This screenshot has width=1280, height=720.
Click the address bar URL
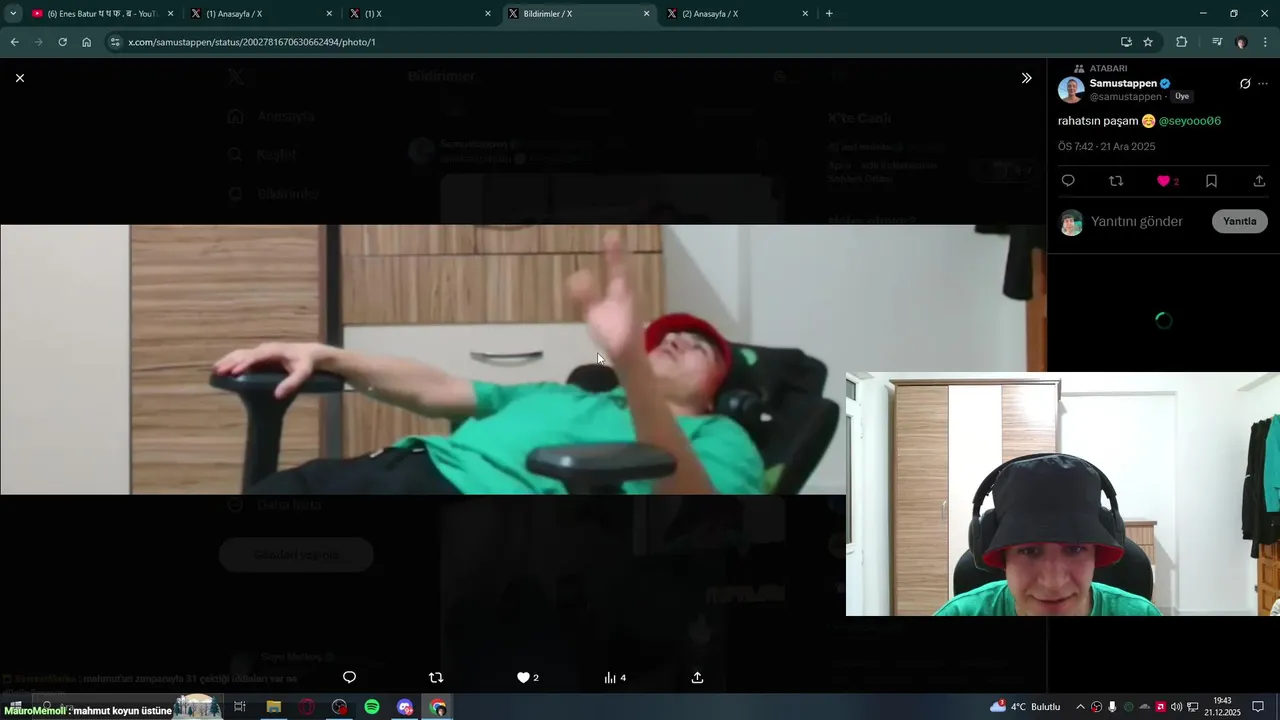(x=251, y=42)
